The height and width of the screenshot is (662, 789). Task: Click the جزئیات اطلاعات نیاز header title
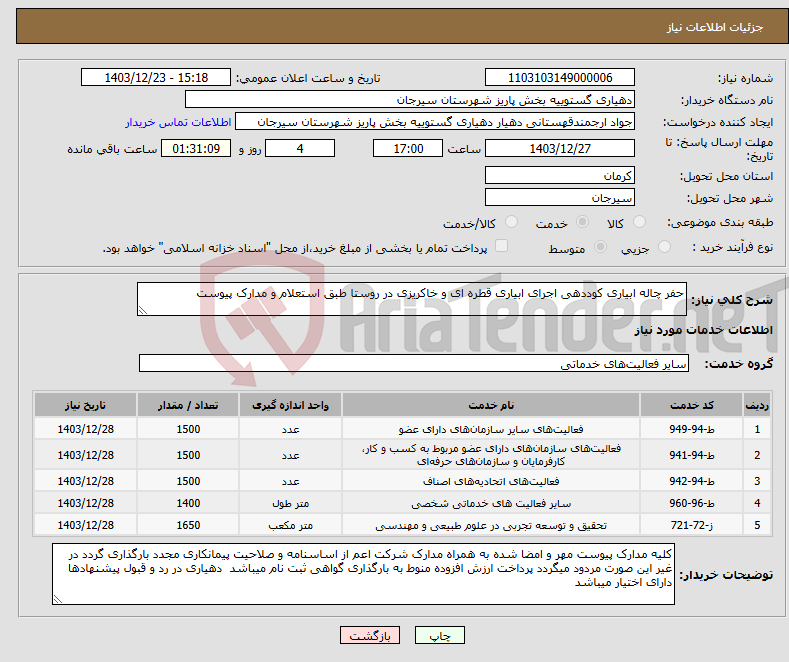[x=715, y=27]
